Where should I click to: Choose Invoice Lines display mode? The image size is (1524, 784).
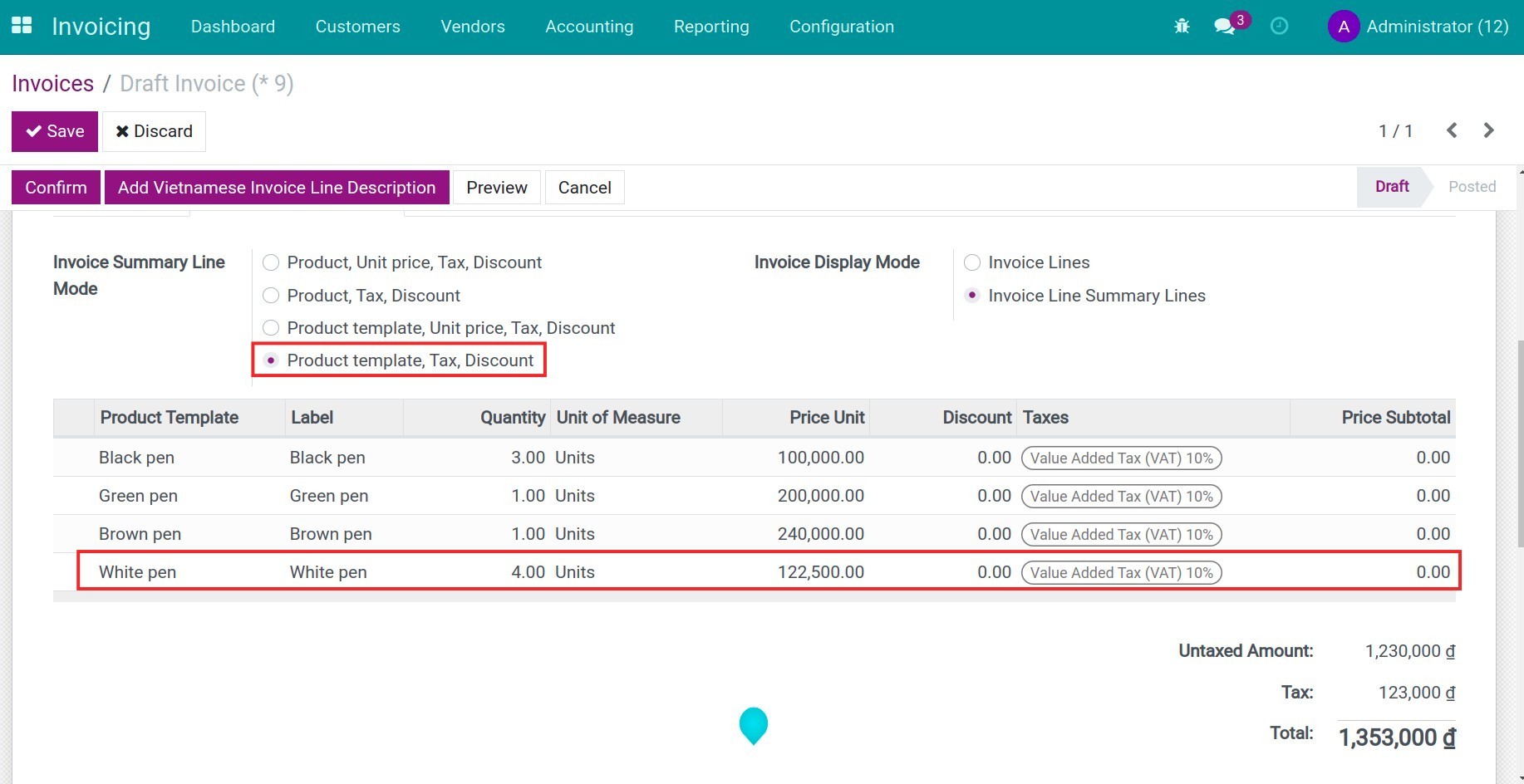(x=972, y=262)
